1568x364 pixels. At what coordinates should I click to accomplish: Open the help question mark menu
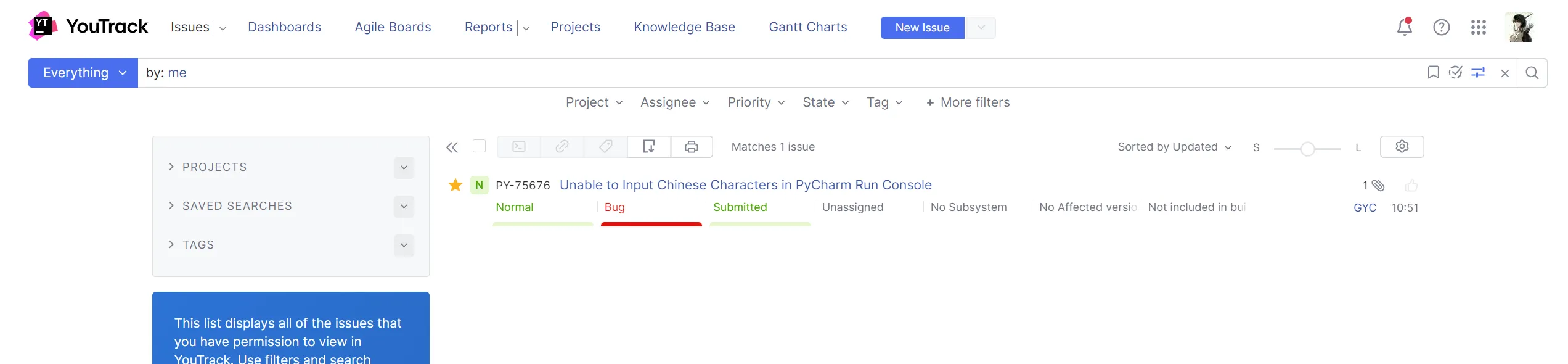point(1441,27)
